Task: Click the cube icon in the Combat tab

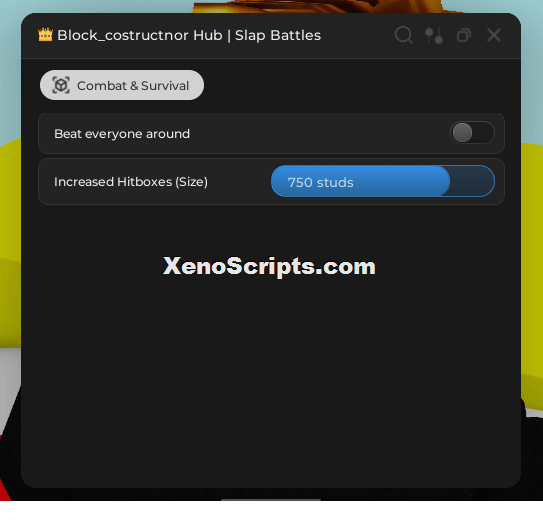Action: tap(61, 85)
